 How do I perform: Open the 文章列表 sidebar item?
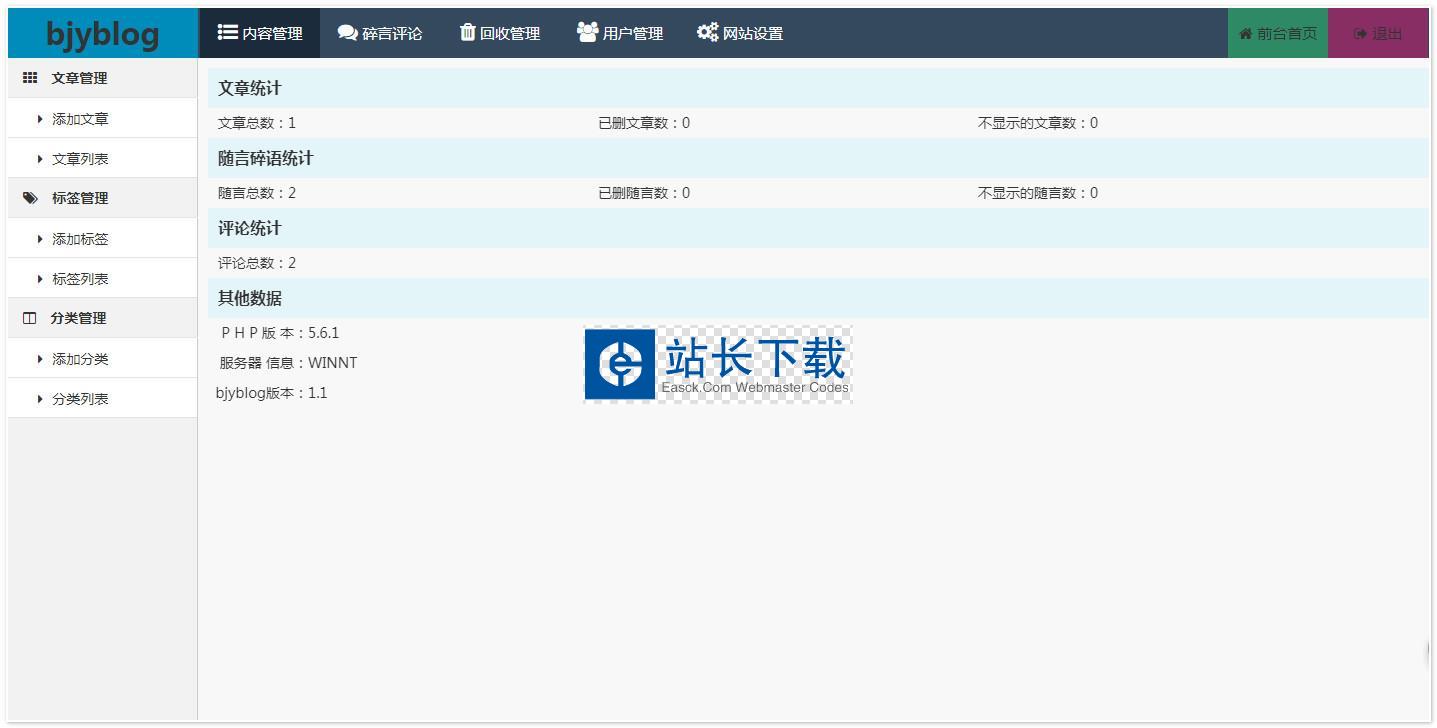click(80, 159)
